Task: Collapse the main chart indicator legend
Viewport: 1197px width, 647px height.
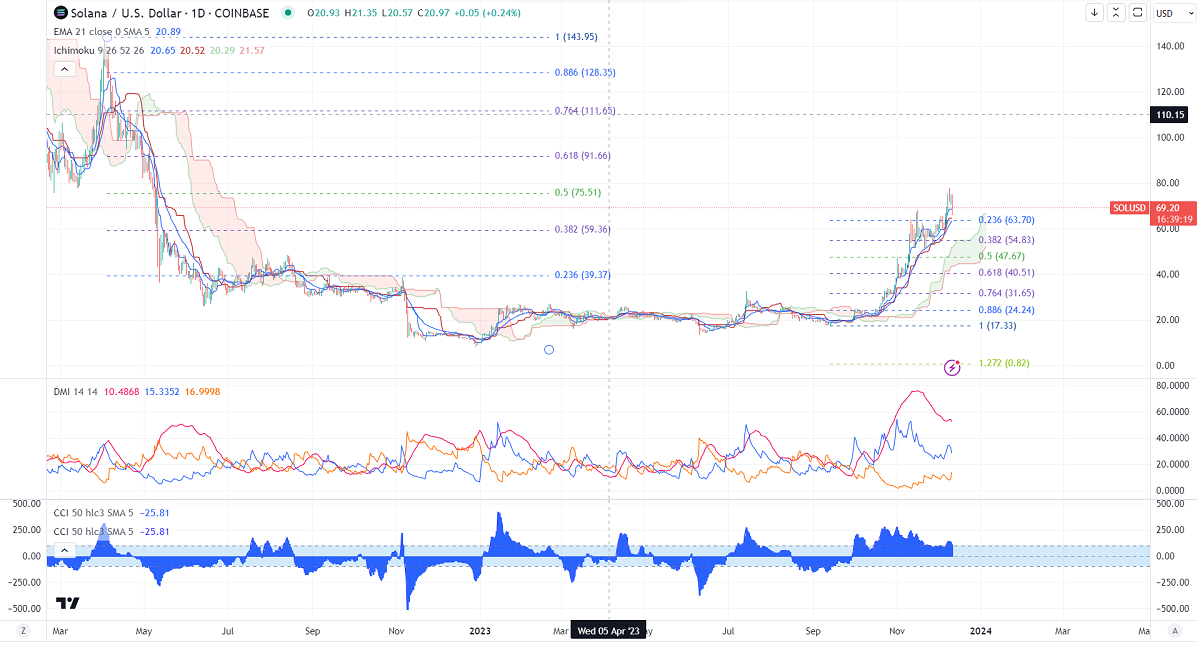Action: [x=64, y=69]
